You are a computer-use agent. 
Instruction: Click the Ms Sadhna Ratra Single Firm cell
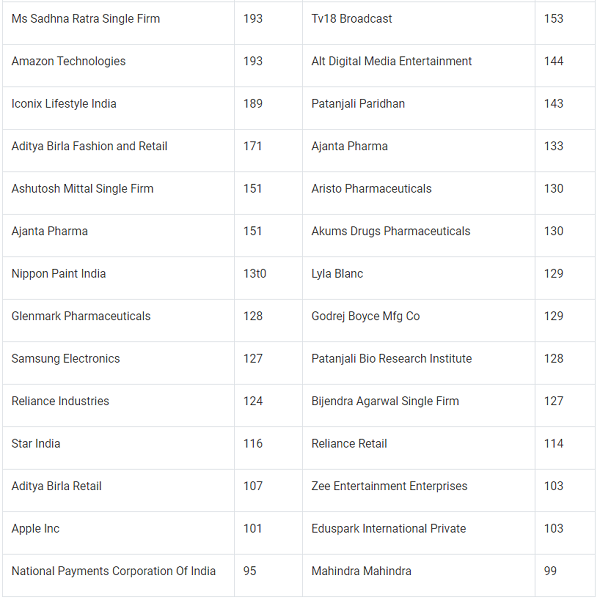click(85, 19)
